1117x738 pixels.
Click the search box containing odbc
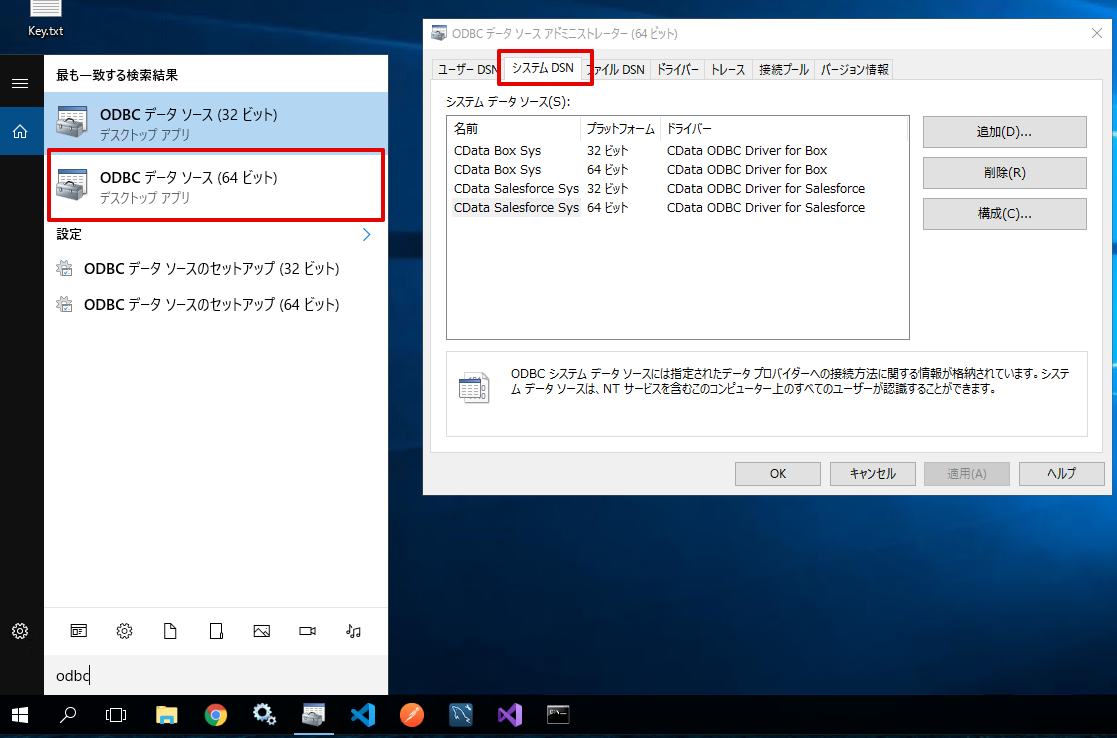pos(216,675)
